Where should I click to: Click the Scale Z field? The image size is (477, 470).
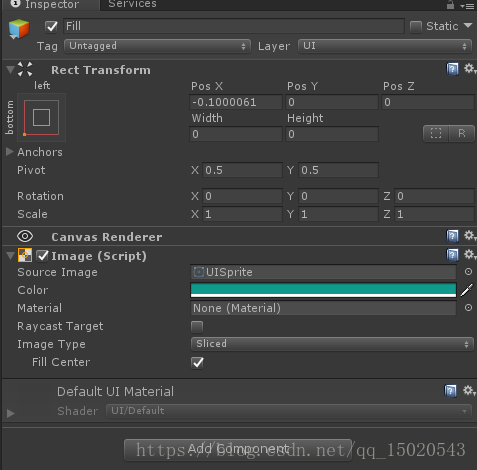[434, 214]
